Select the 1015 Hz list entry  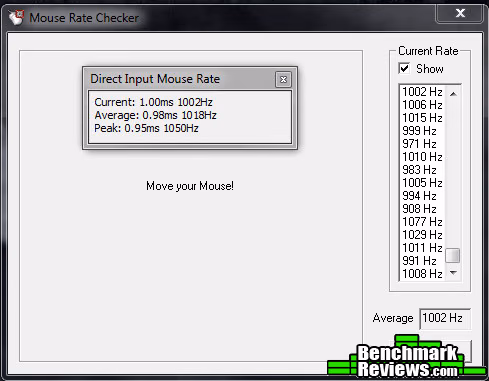click(422, 118)
